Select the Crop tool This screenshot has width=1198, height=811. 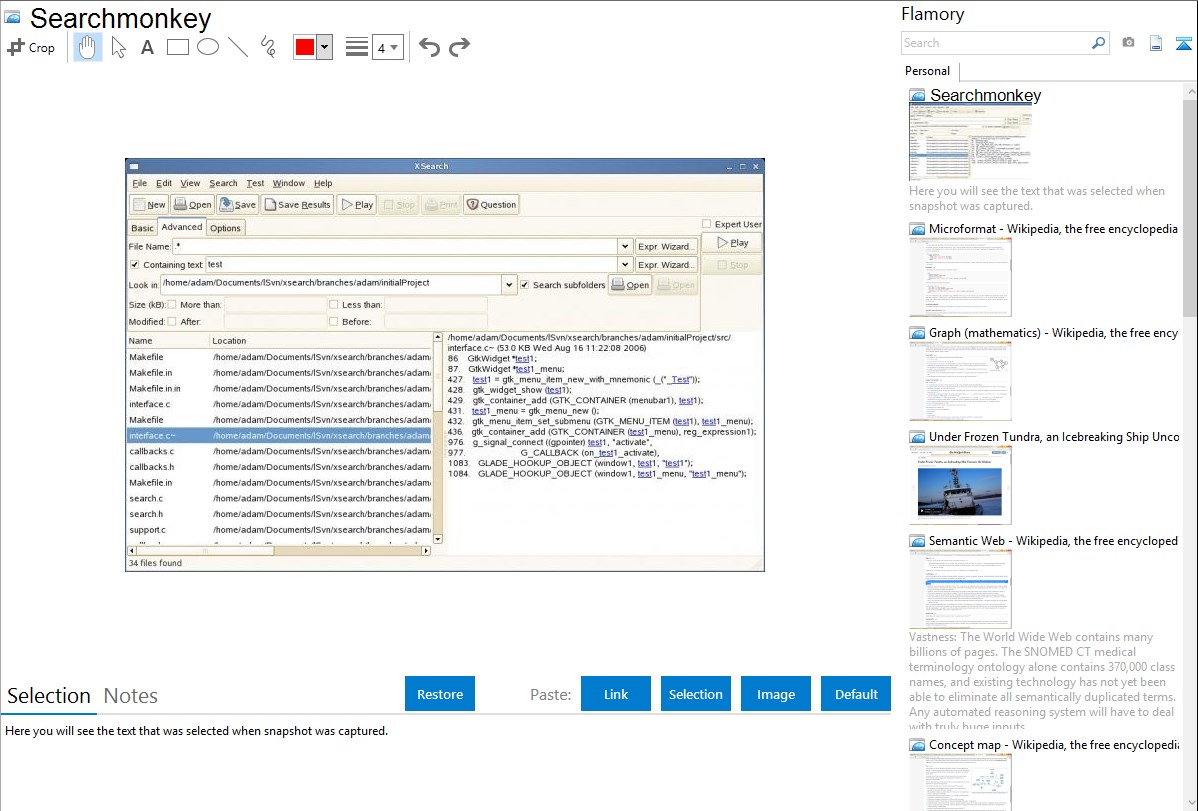[x=31, y=47]
